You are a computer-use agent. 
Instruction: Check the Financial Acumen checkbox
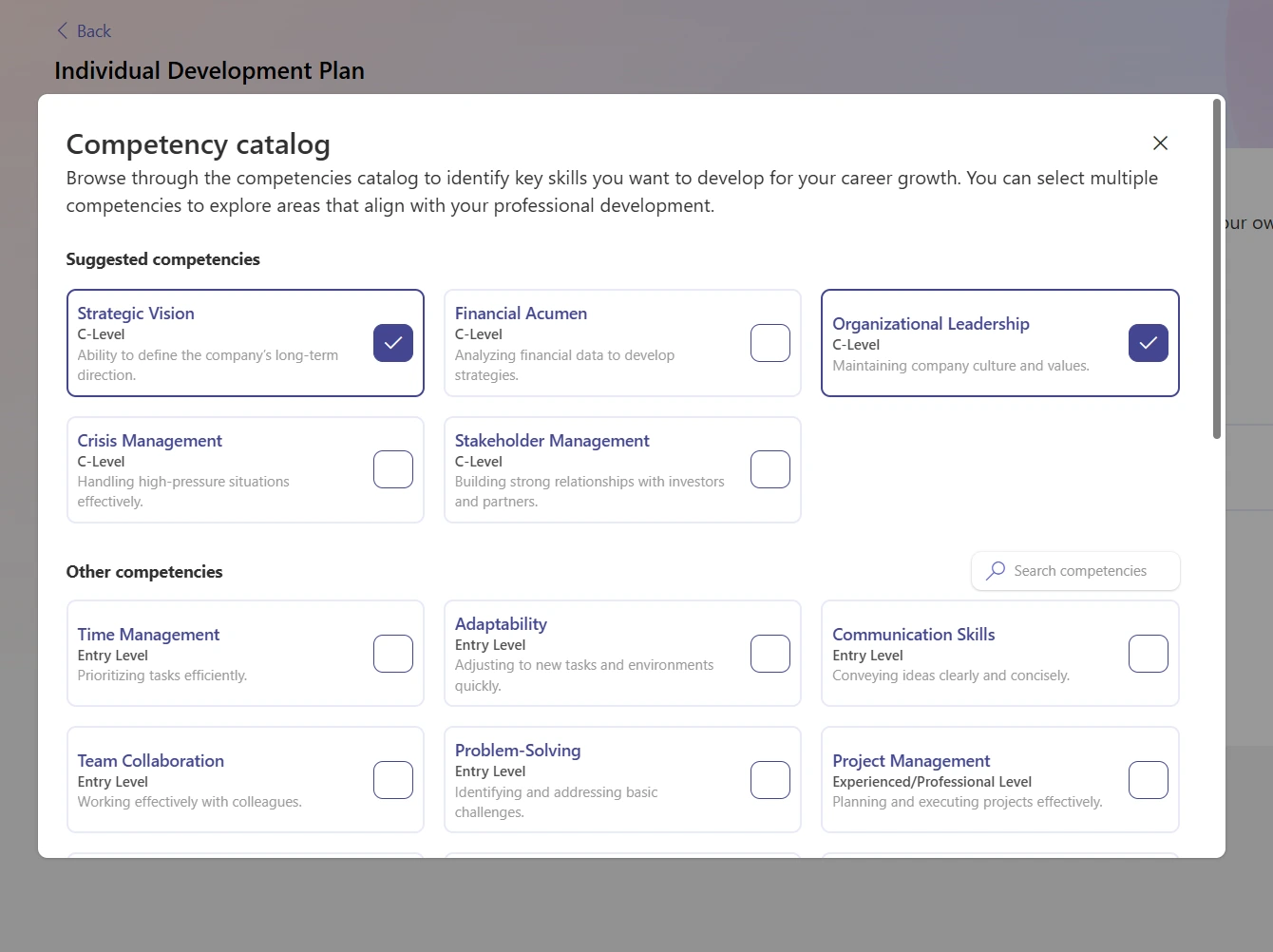[x=770, y=343]
